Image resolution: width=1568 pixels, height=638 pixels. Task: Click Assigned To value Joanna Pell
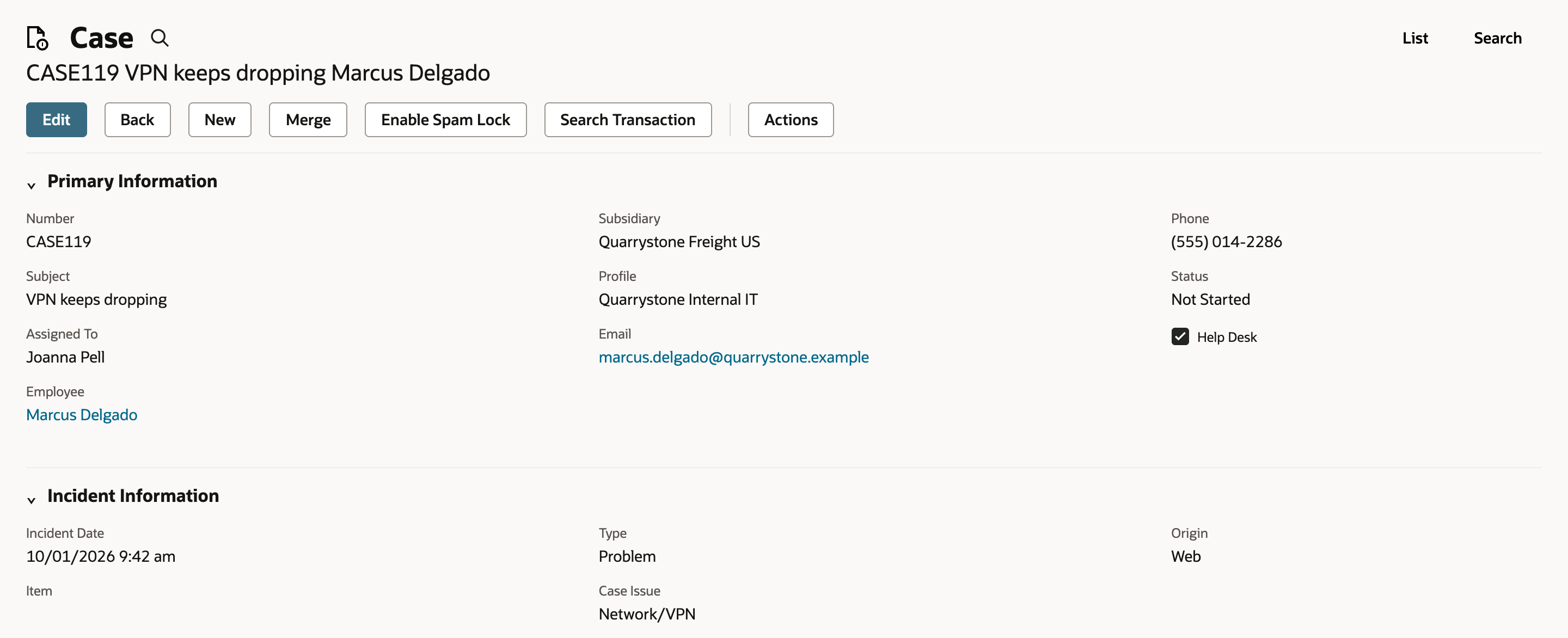65,357
